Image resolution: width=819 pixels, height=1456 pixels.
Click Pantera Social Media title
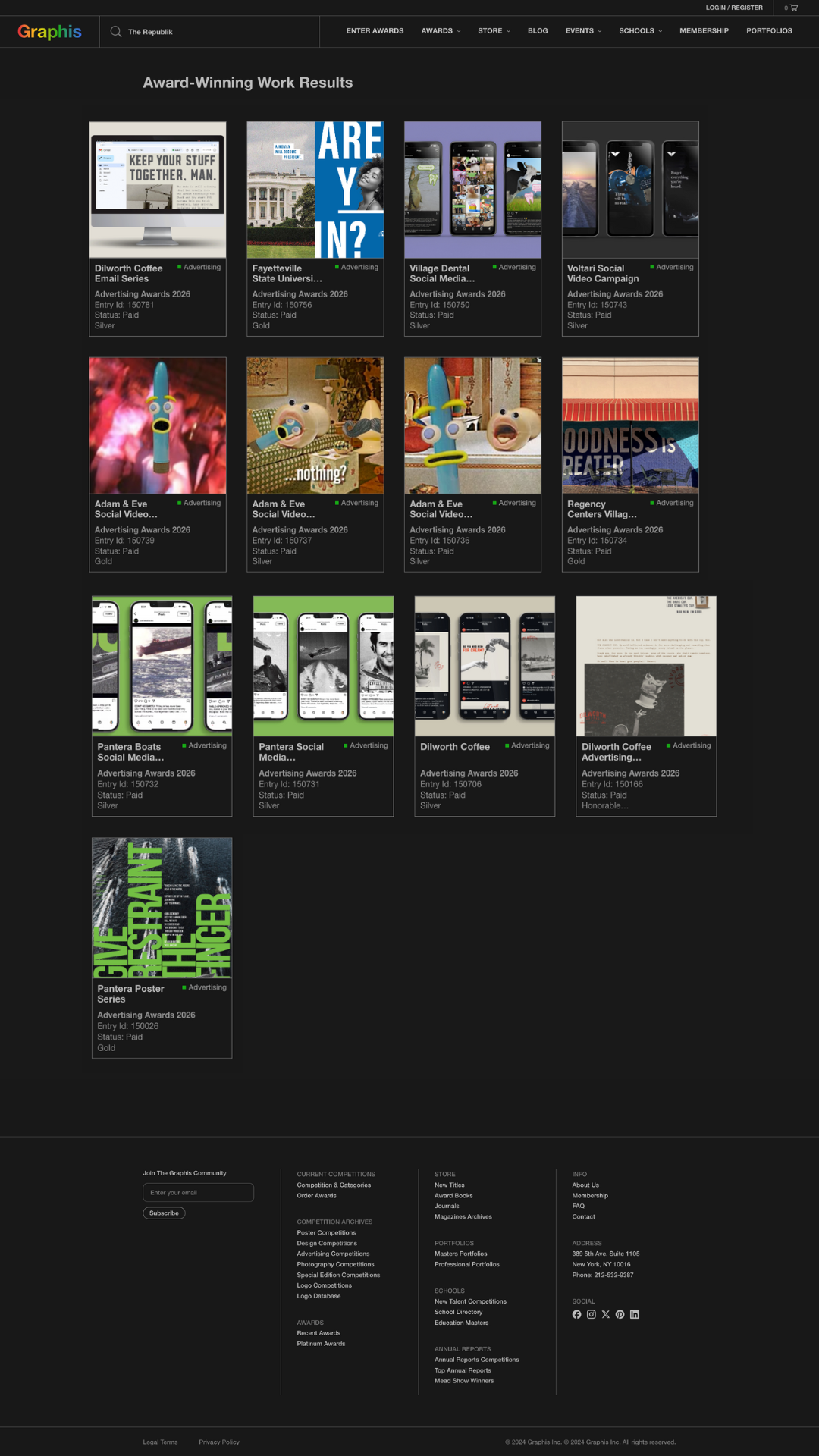291,752
